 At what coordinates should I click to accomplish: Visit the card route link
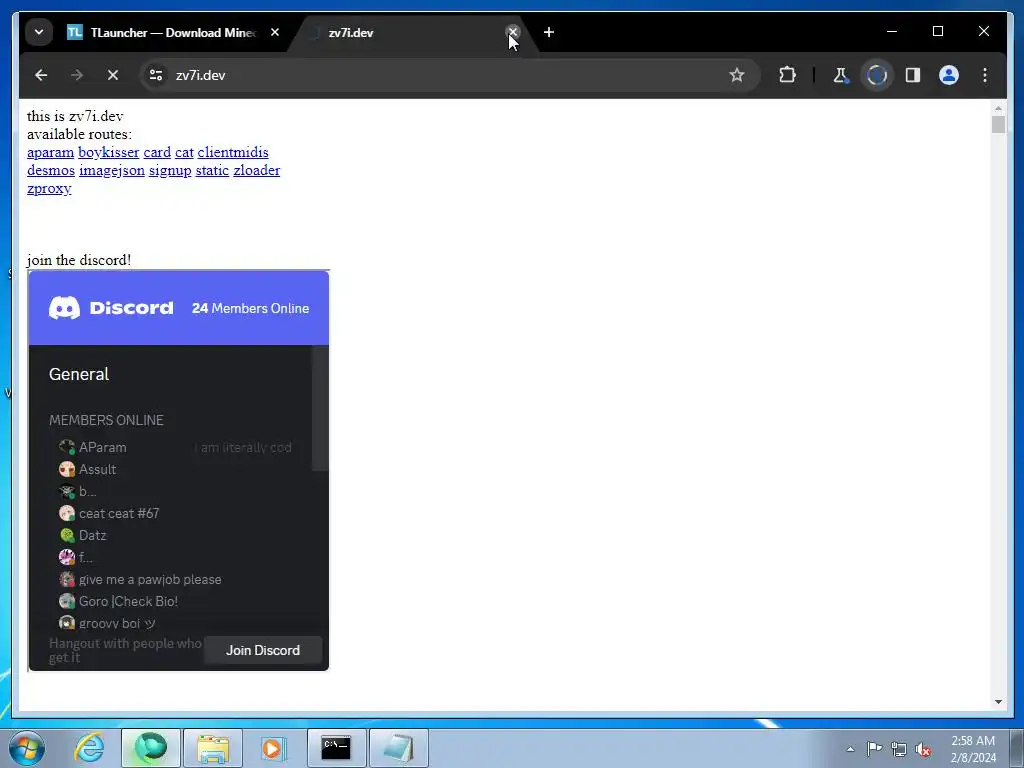157,152
